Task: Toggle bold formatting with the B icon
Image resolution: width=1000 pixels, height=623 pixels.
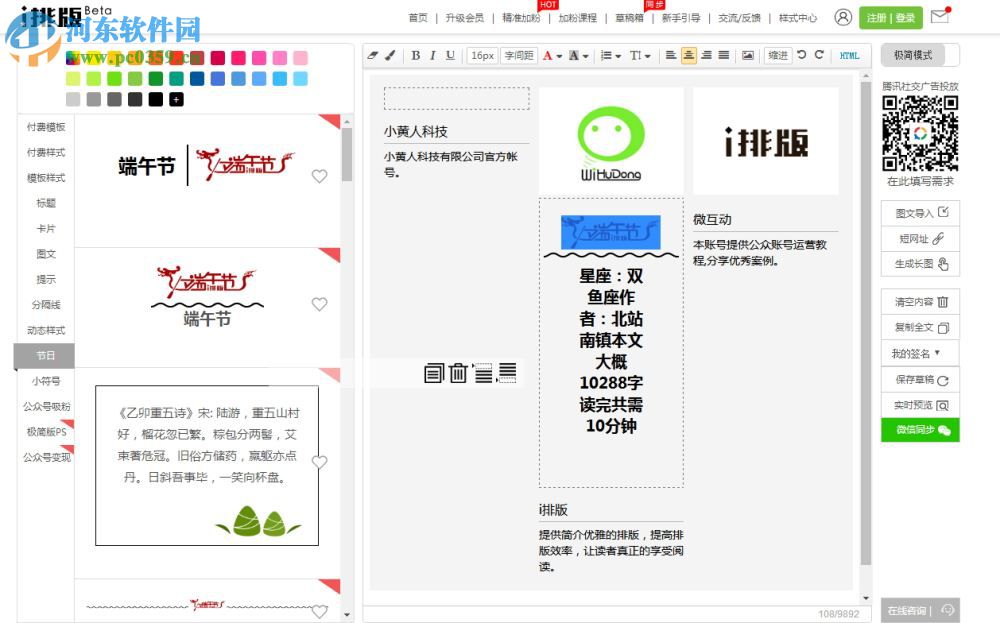Action: 415,55
